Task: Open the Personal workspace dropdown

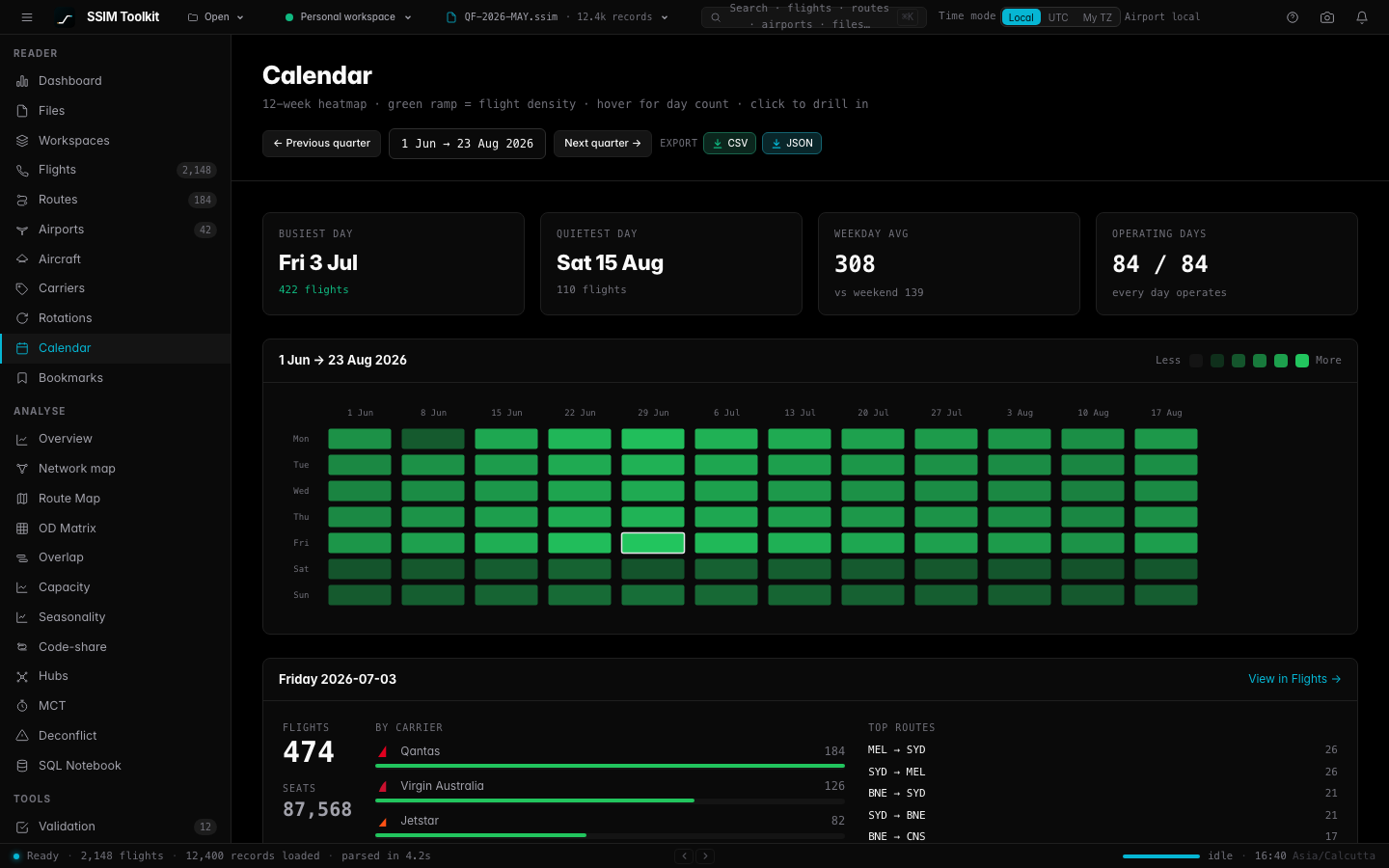Action: 348,17
